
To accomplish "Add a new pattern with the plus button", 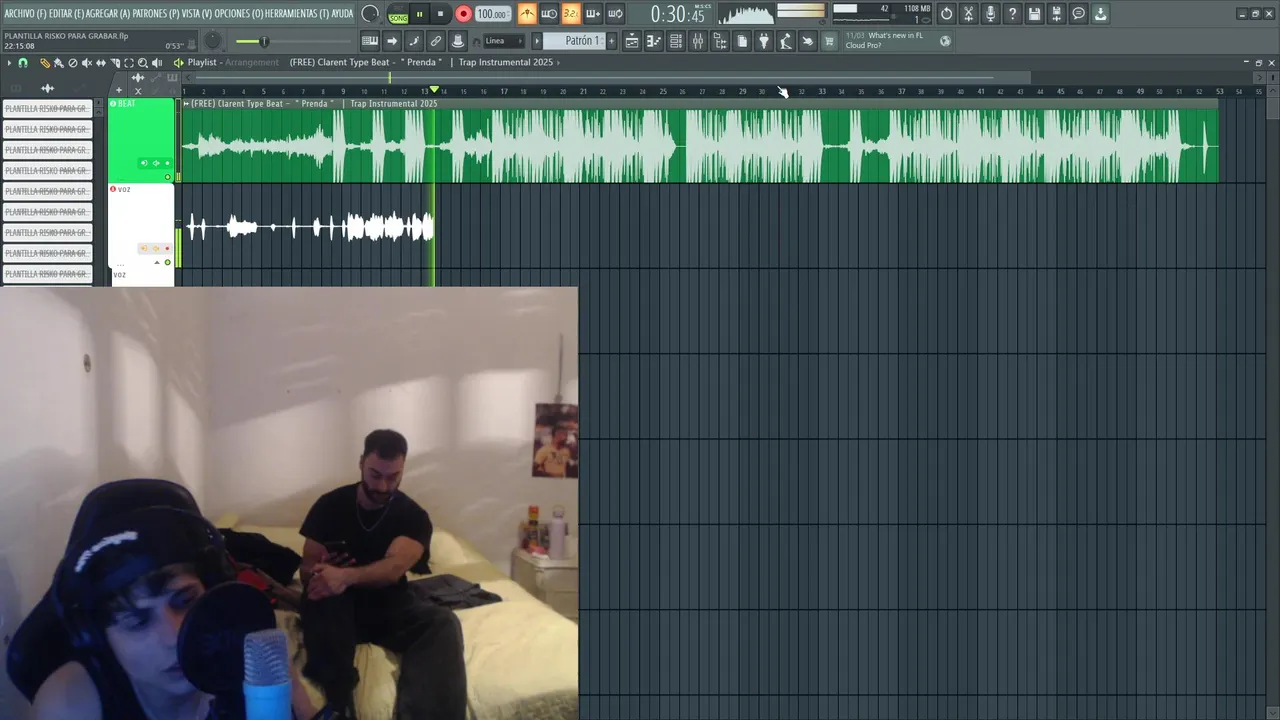I will pos(612,41).
